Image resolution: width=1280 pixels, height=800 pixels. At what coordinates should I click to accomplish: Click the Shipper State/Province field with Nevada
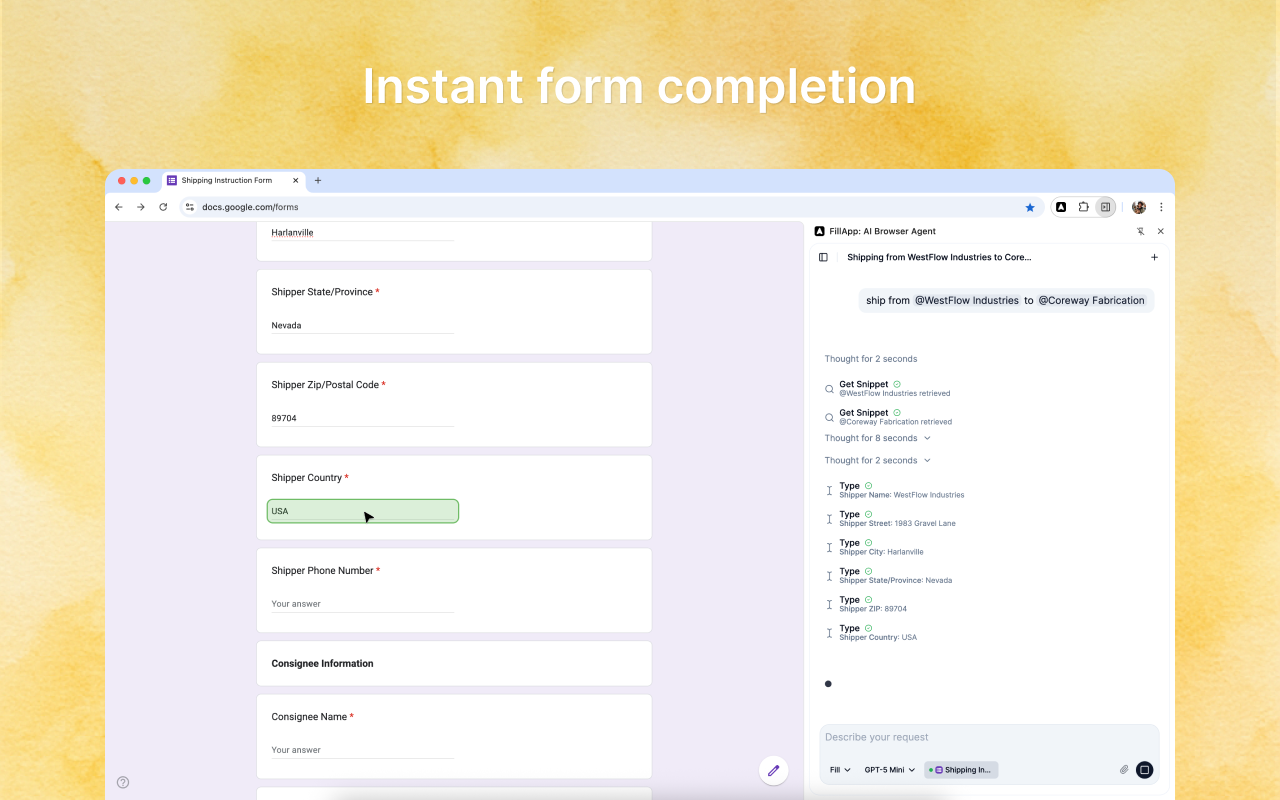pyautogui.click(x=362, y=325)
